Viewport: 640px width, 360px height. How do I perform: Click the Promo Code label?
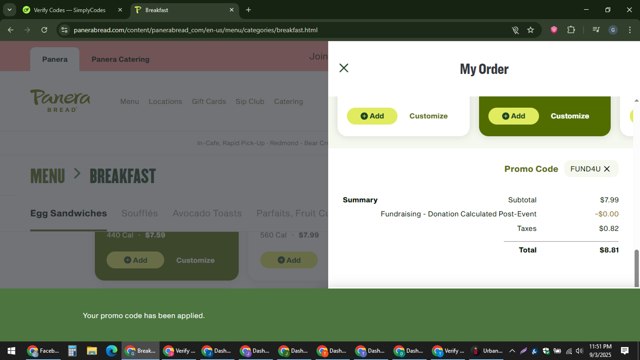click(x=531, y=169)
